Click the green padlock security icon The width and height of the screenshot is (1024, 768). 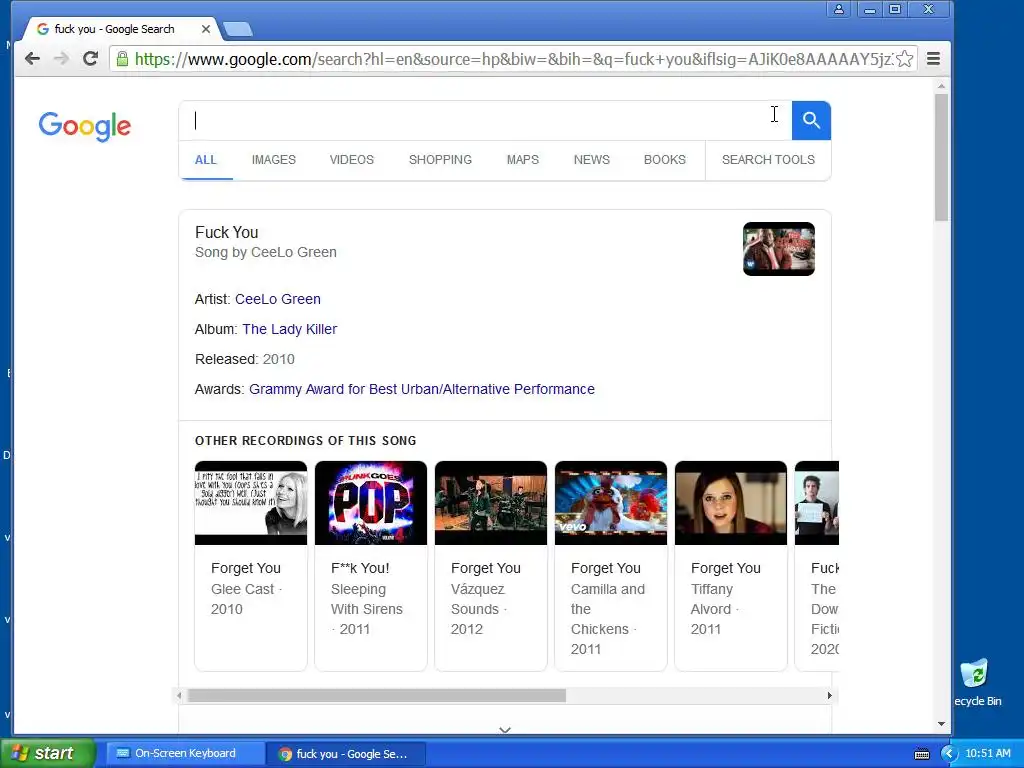(x=122, y=59)
